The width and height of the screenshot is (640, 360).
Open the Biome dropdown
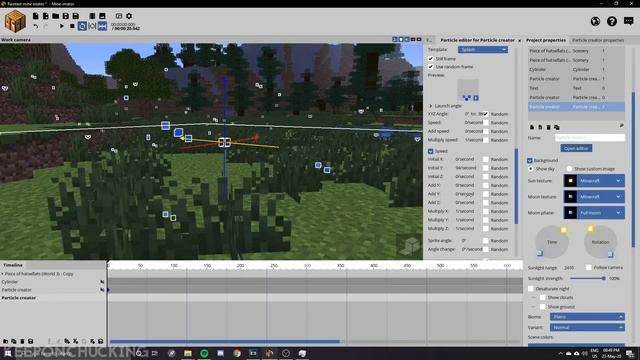(587, 317)
